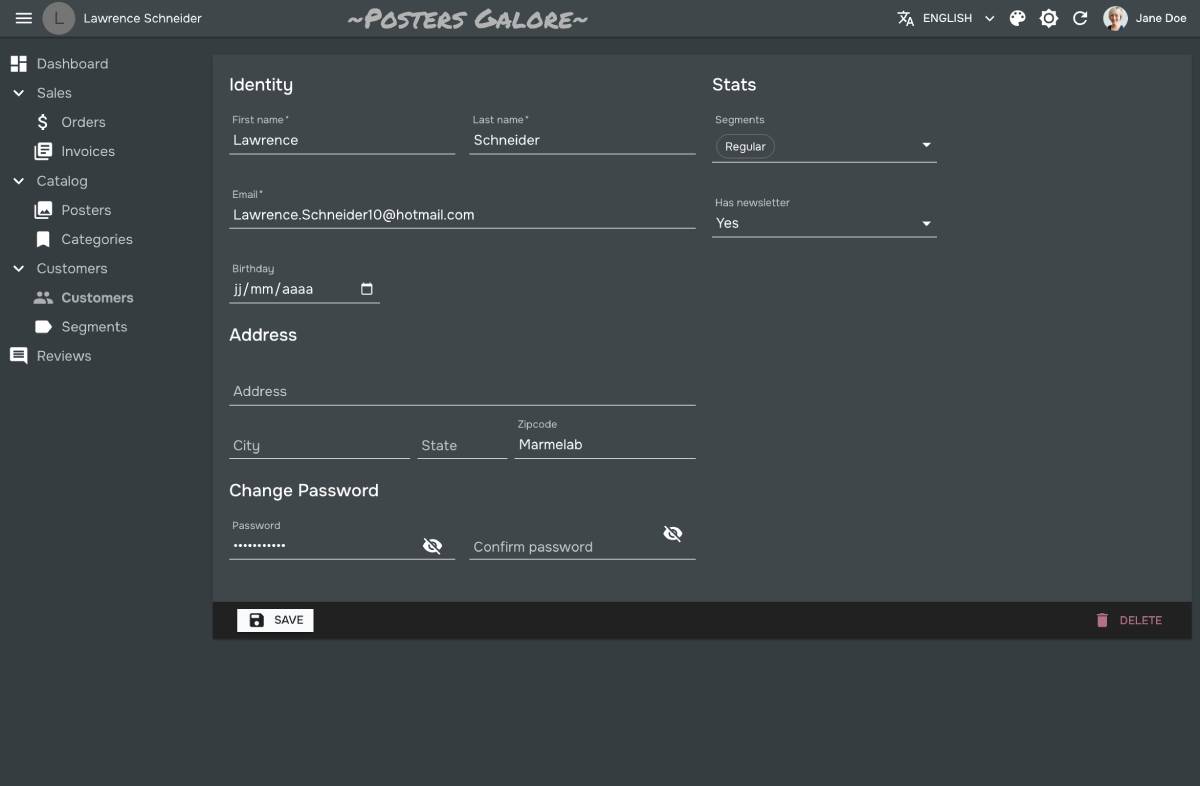The image size is (1200, 786).
Task: Click the Delete button
Action: pos(1128,620)
